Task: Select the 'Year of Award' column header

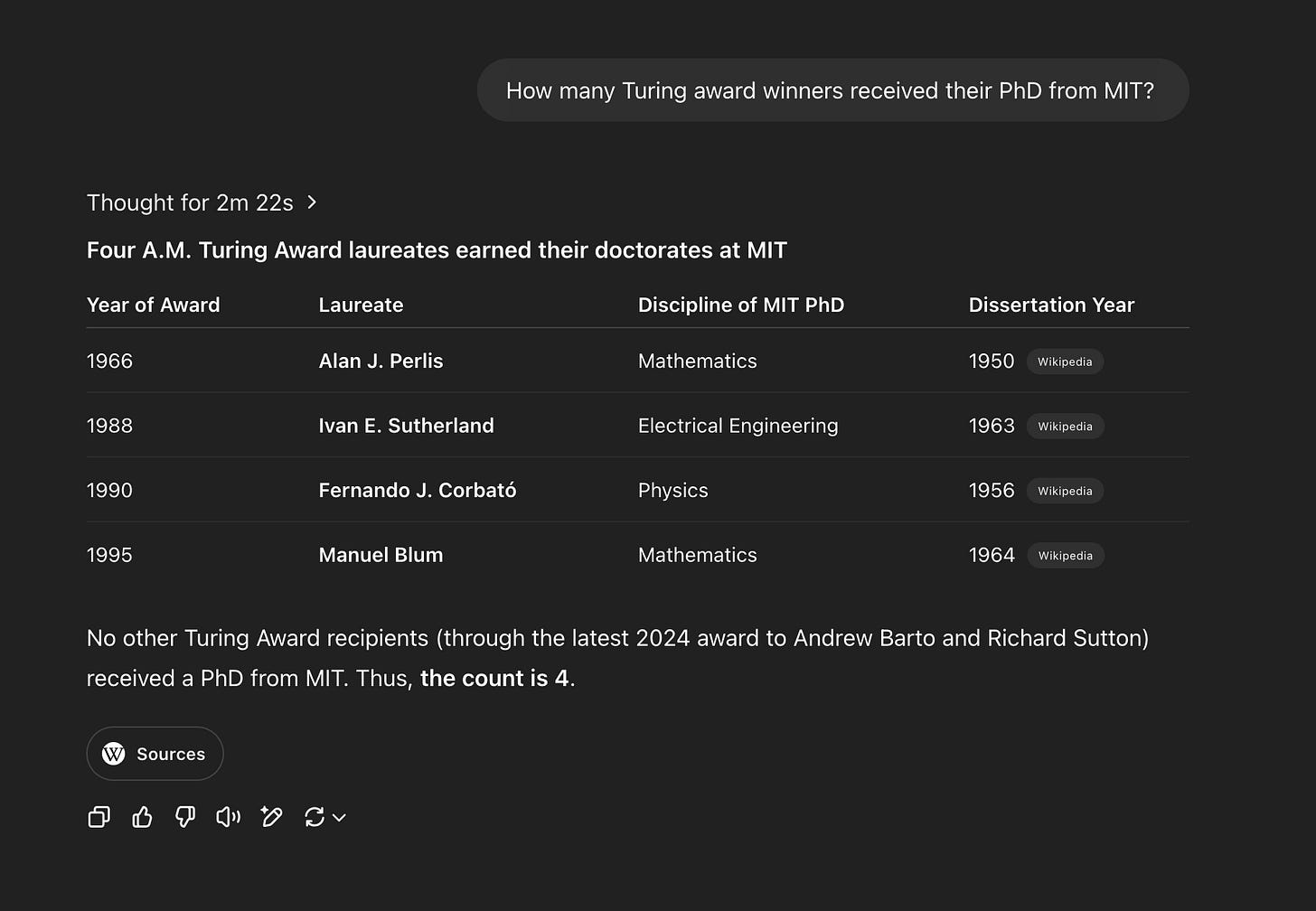Action: (x=154, y=305)
